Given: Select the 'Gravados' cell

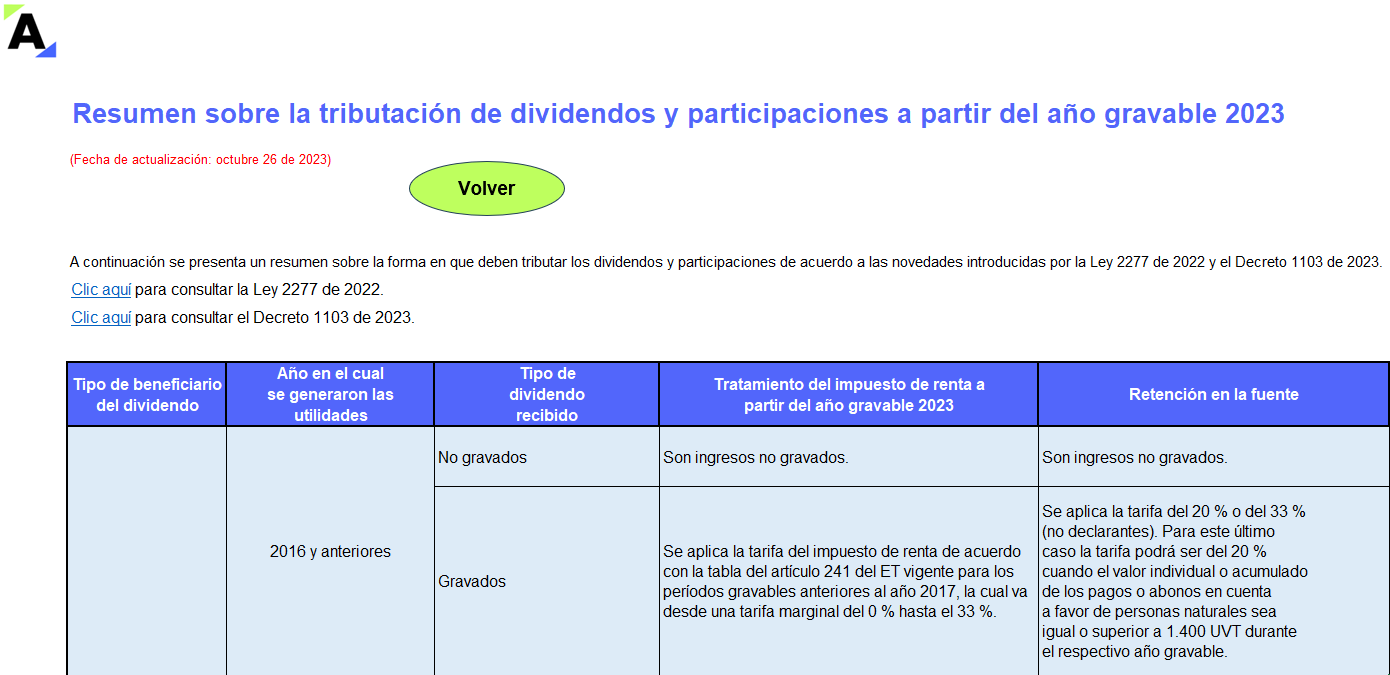Looking at the screenshot, I should coord(547,581).
